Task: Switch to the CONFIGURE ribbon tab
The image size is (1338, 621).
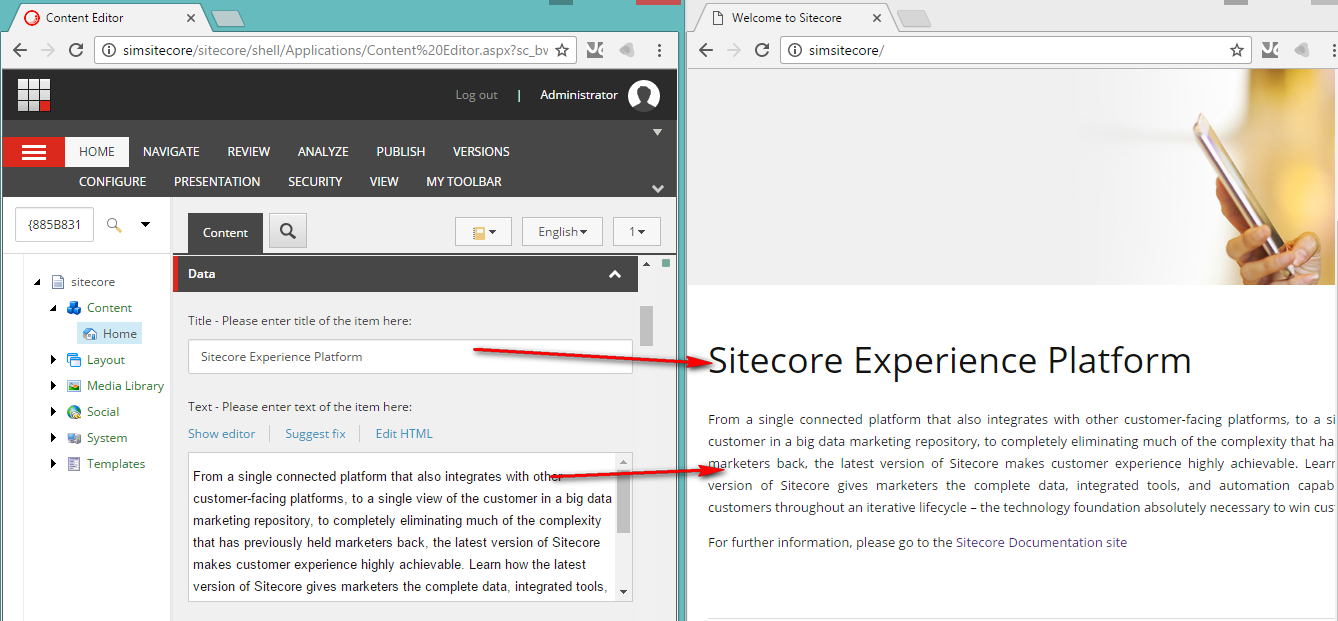Action: point(113,182)
